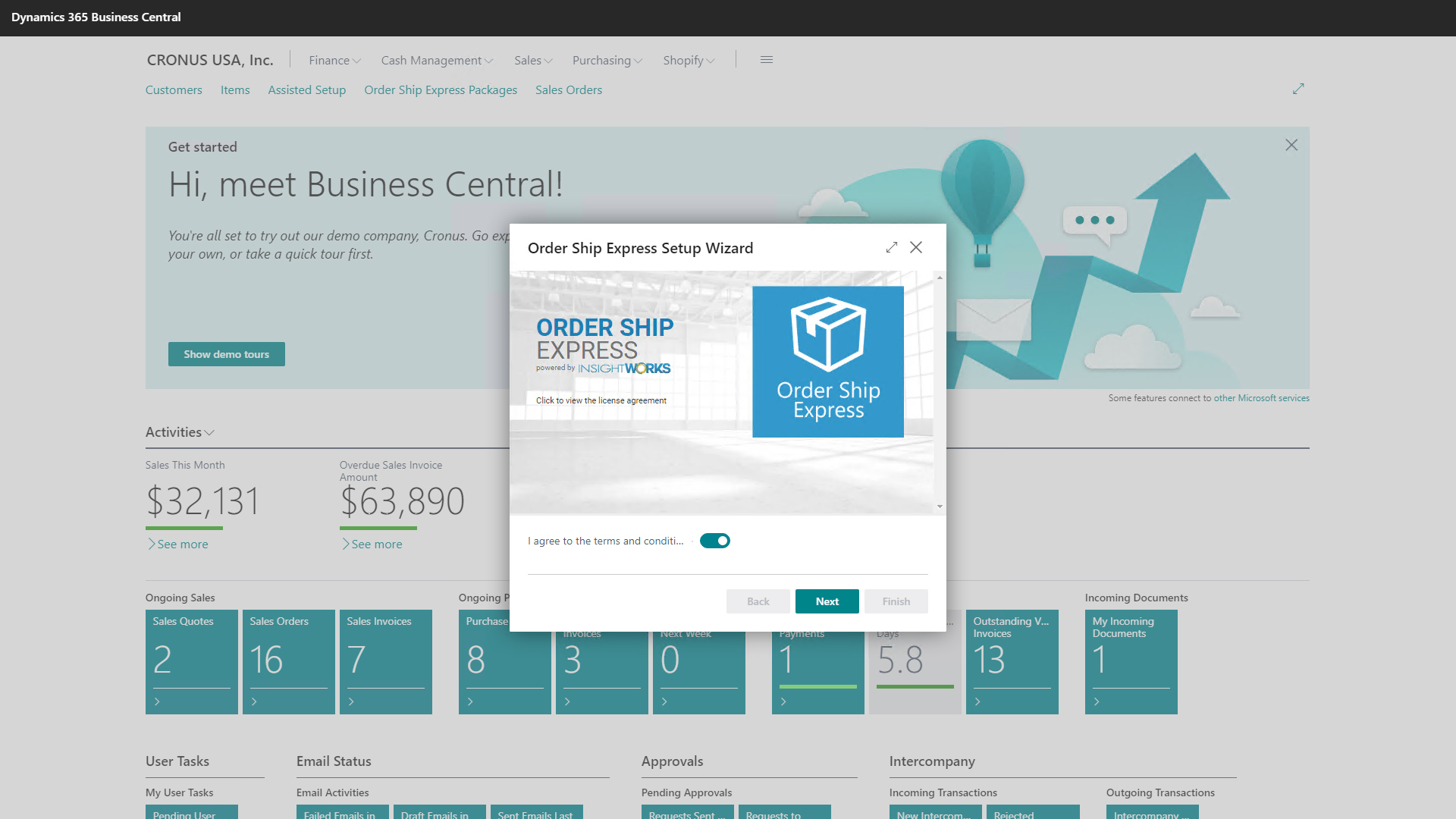Expand the wizard dialog to full size
The height and width of the screenshot is (819, 1456).
(892, 248)
